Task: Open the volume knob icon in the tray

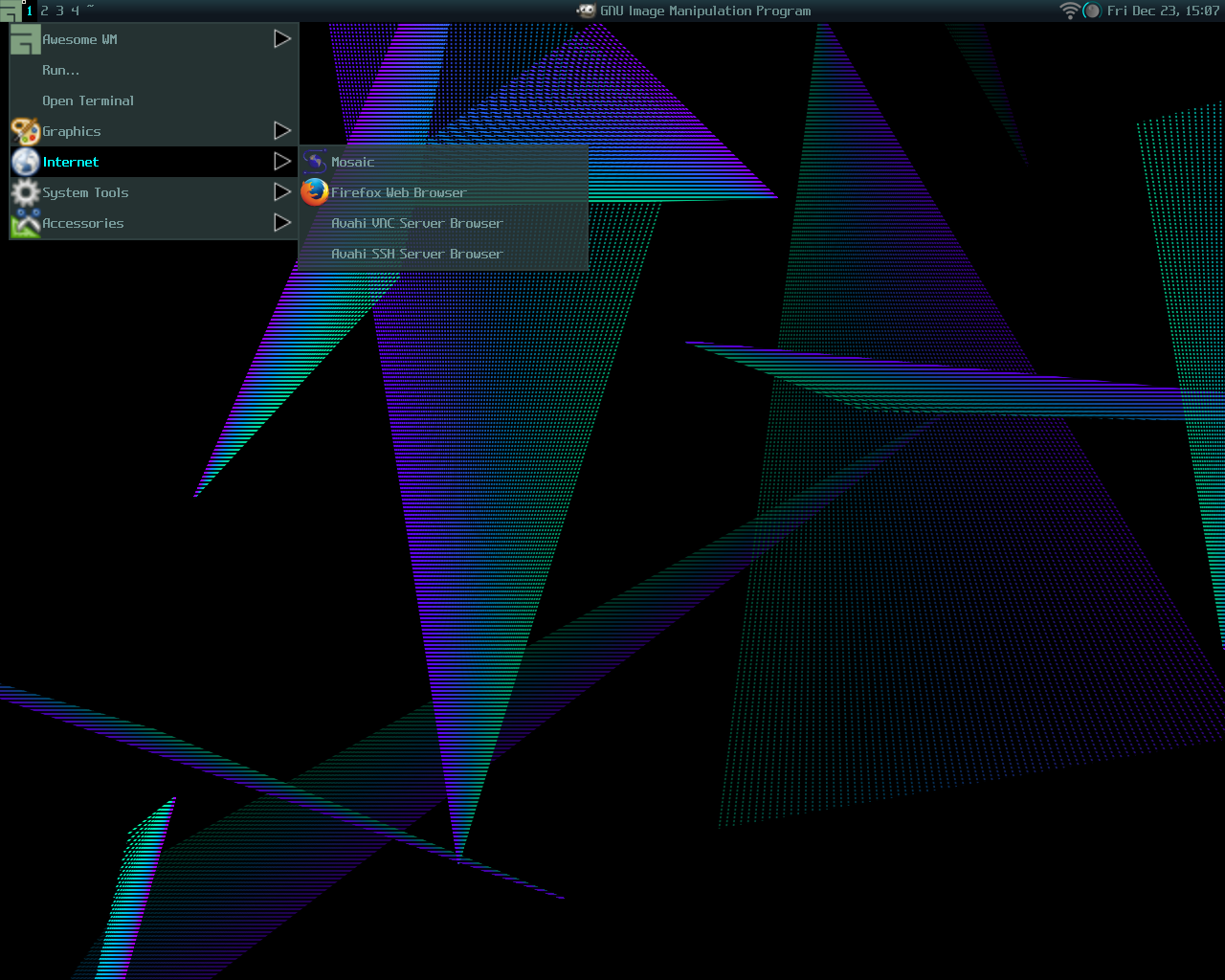Action: (1092, 11)
